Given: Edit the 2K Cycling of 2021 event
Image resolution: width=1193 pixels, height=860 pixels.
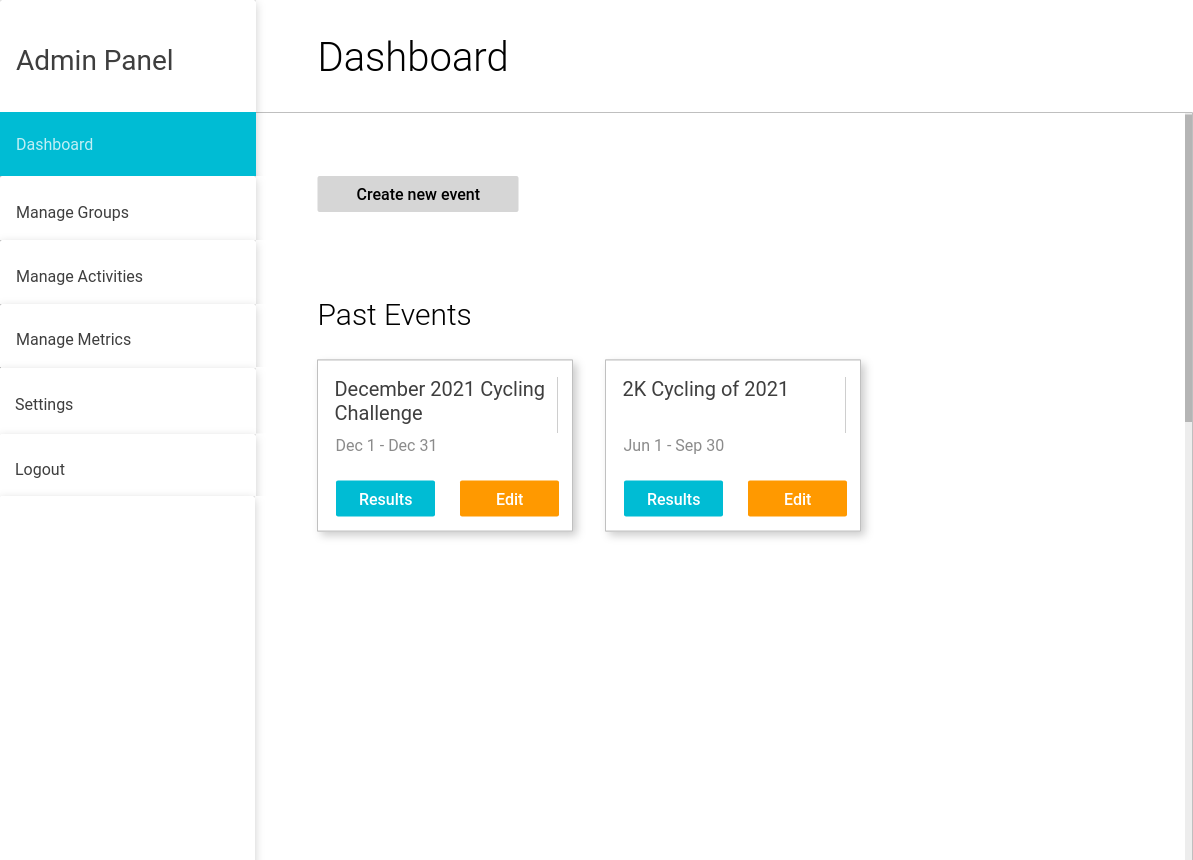Looking at the screenshot, I should coord(797,499).
